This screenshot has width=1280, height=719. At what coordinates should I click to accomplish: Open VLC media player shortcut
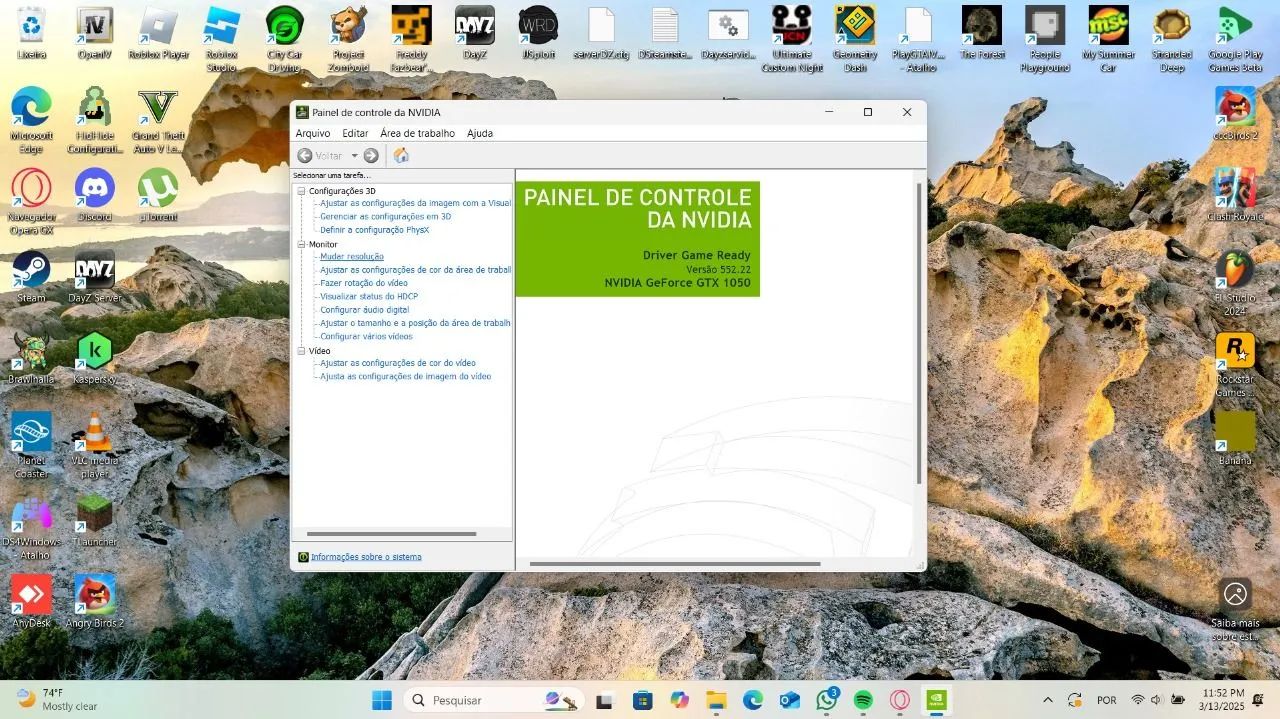[95, 433]
